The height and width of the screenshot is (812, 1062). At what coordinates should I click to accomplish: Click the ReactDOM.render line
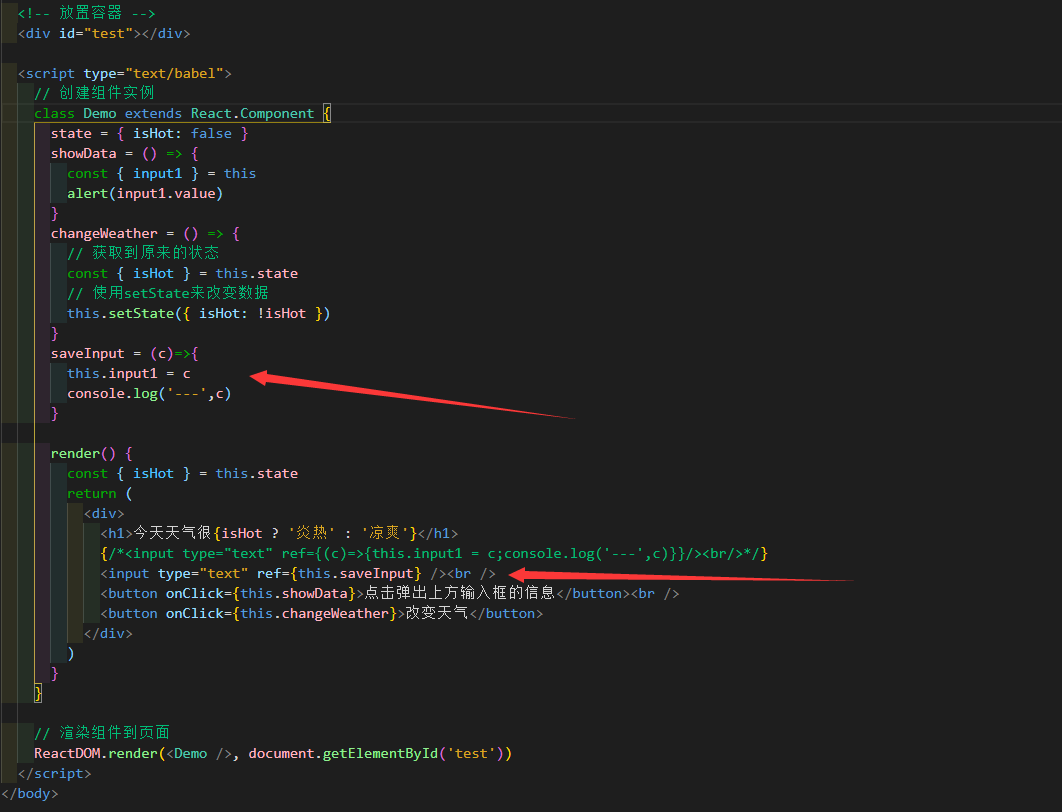click(x=273, y=753)
